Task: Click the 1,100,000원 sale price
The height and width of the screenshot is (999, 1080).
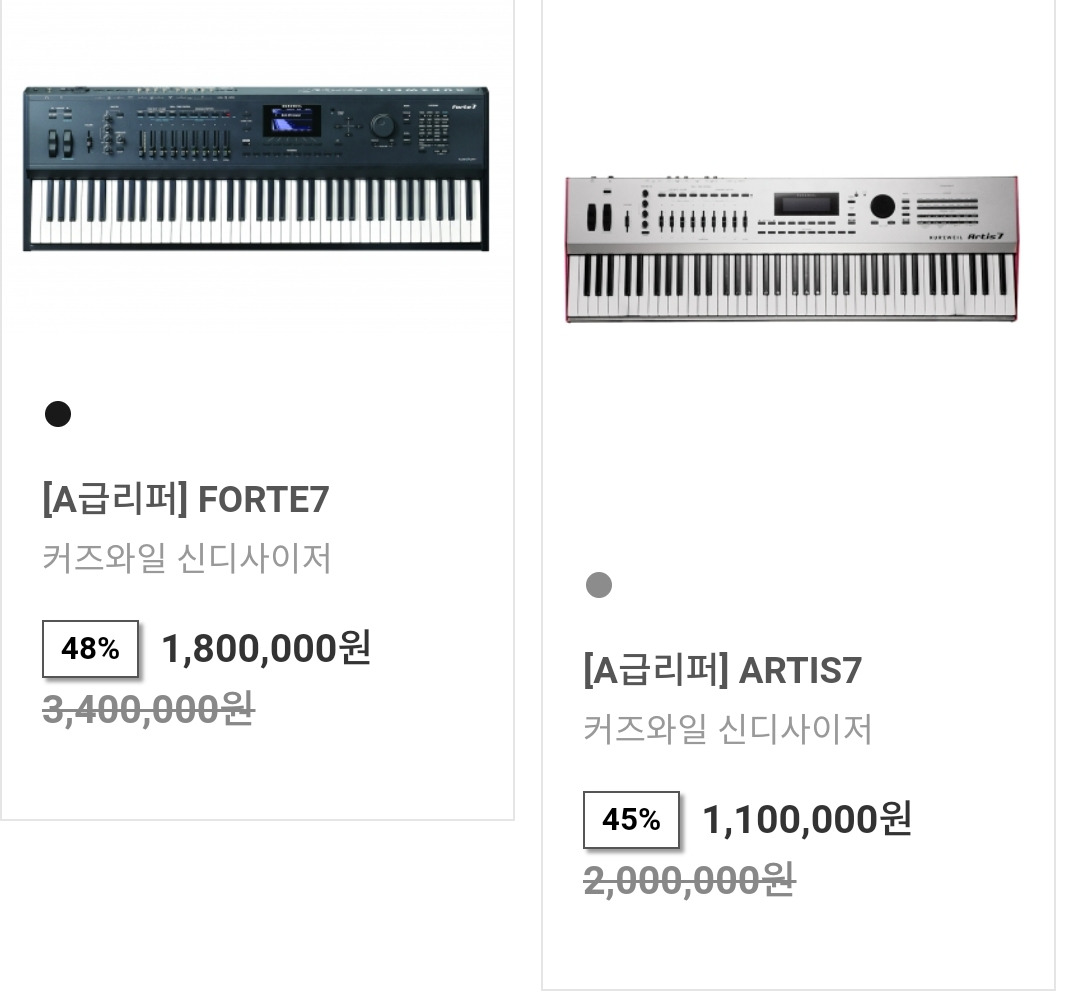Action: tap(807, 819)
